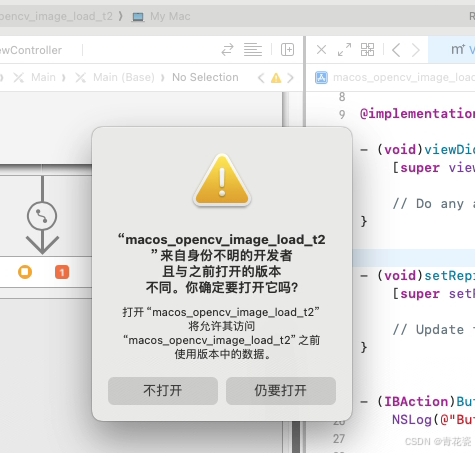
Task: Select the .m file tab in right editor
Action: click(x=451, y=50)
